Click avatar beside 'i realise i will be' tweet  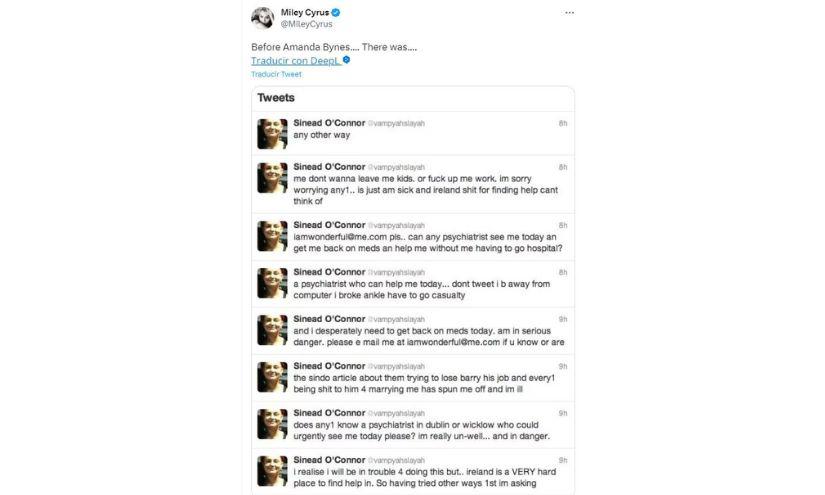(272, 471)
